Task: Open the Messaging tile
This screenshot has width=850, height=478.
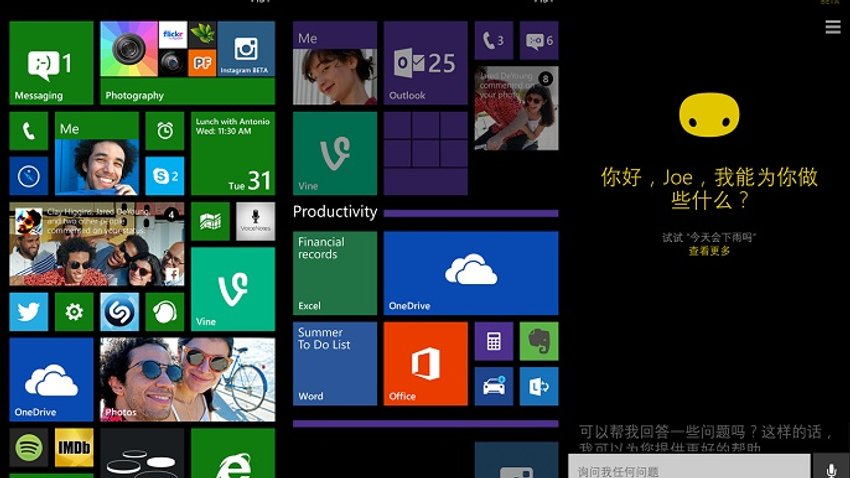Action: [x=51, y=63]
